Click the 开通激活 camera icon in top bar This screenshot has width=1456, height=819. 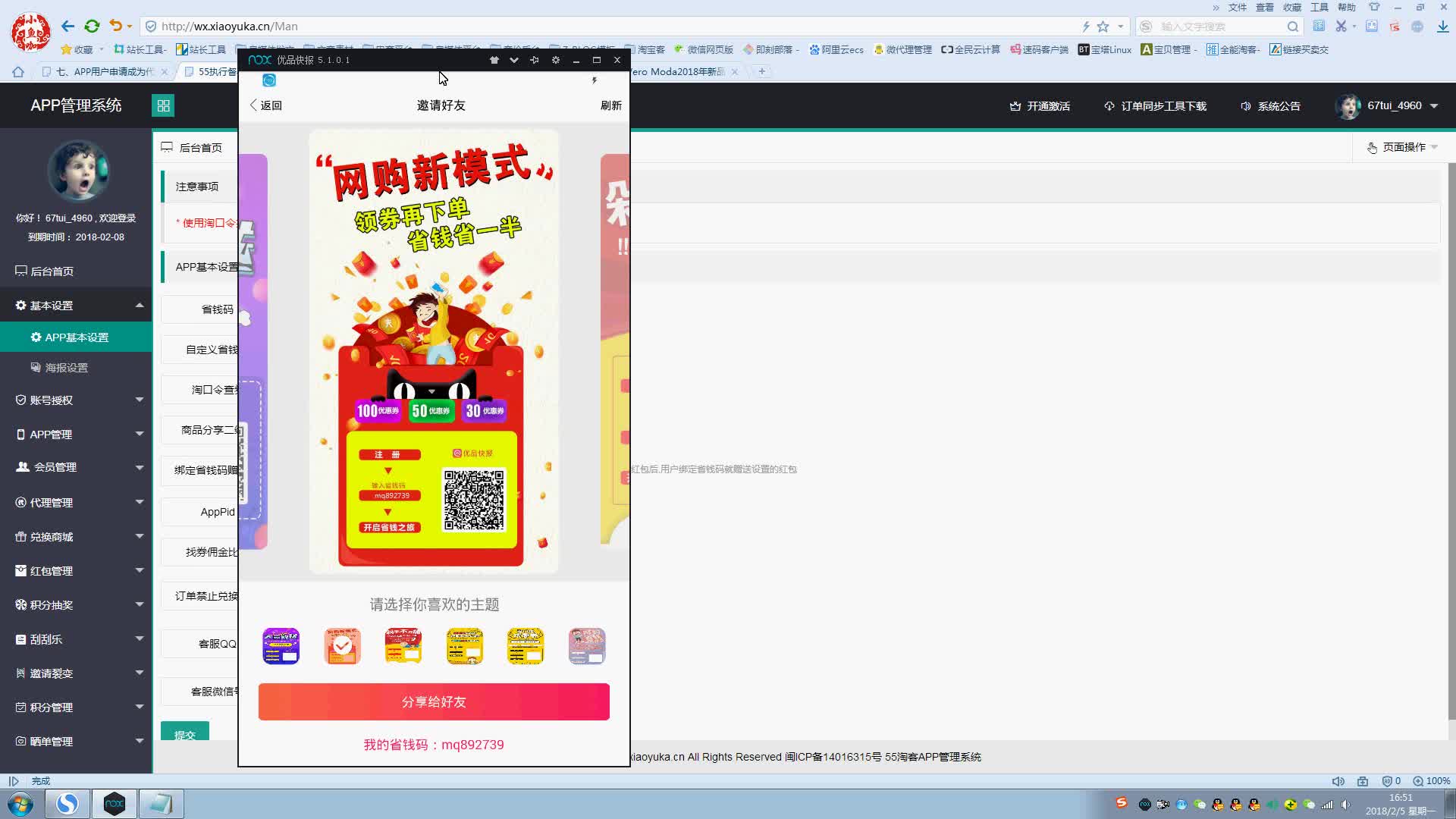click(x=1015, y=106)
